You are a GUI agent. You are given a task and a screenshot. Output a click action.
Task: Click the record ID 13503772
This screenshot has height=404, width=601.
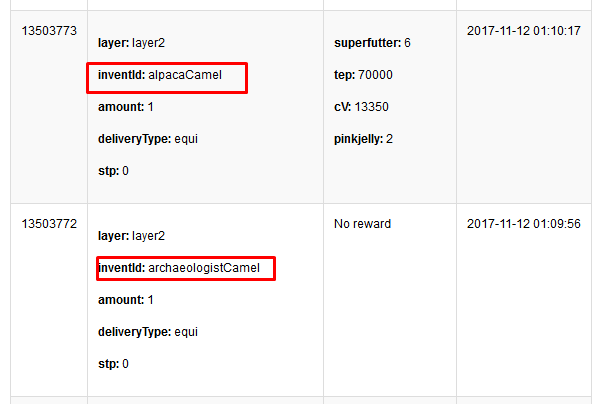click(x=49, y=224)
